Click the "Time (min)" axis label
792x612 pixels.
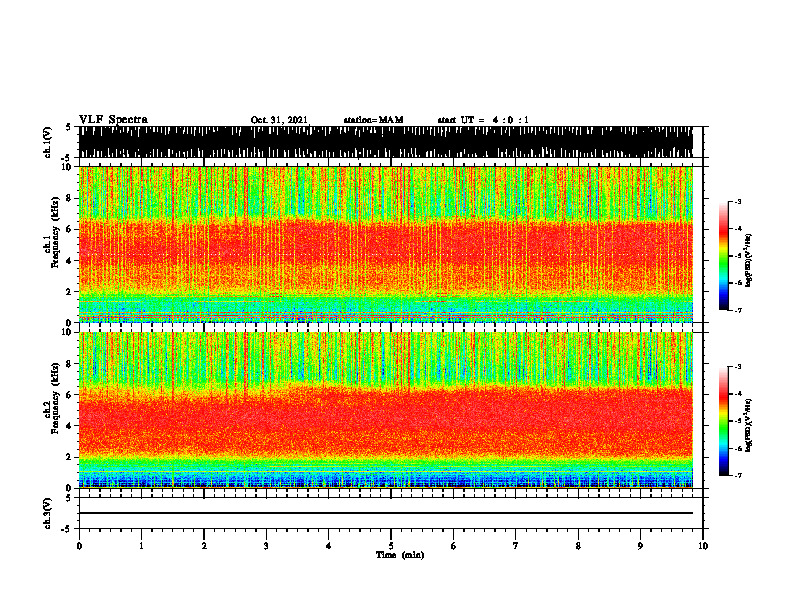click(400, 555)
